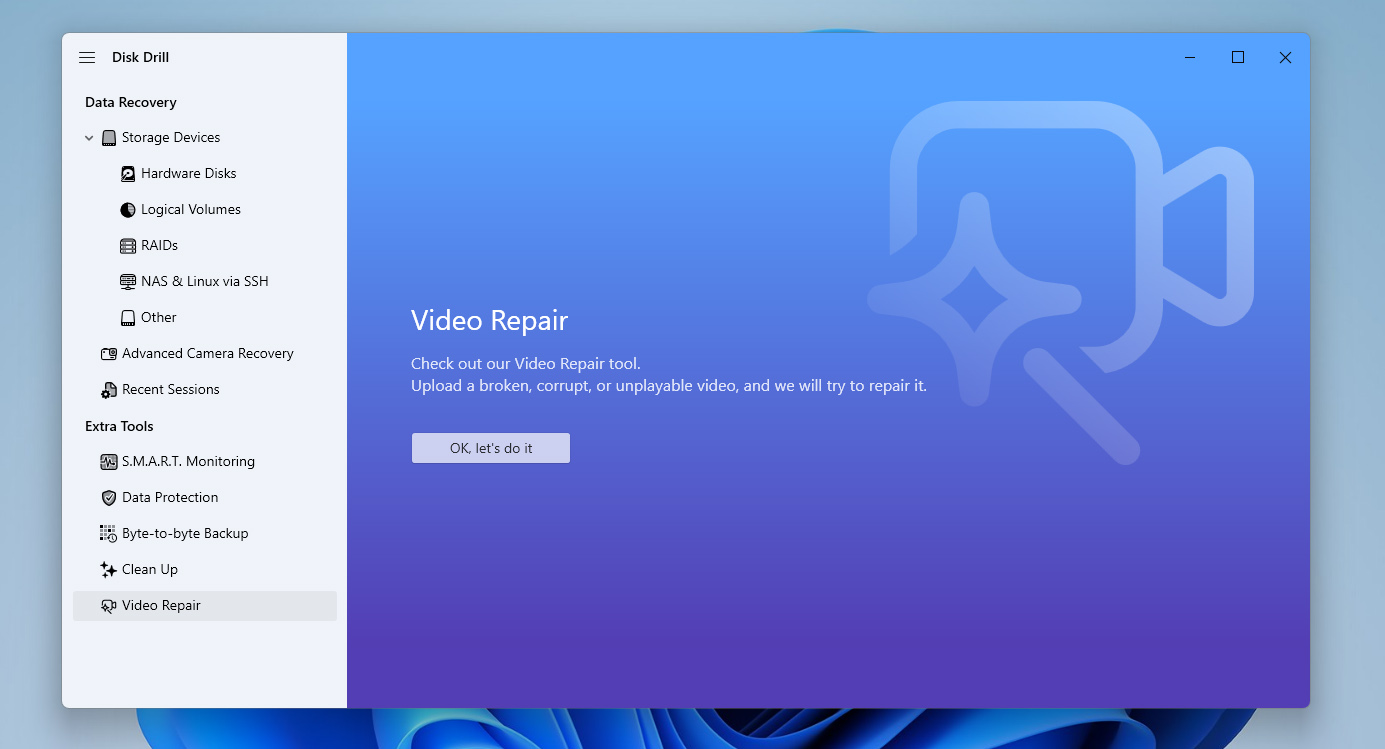This screenshot has width=1385, height=749.
Task: Select the Hardware Disks icon
Action: tap(127, 173)
